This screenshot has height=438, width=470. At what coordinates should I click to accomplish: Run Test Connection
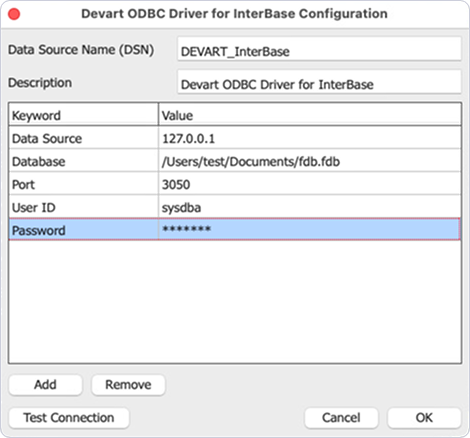[x=69, y=418]
